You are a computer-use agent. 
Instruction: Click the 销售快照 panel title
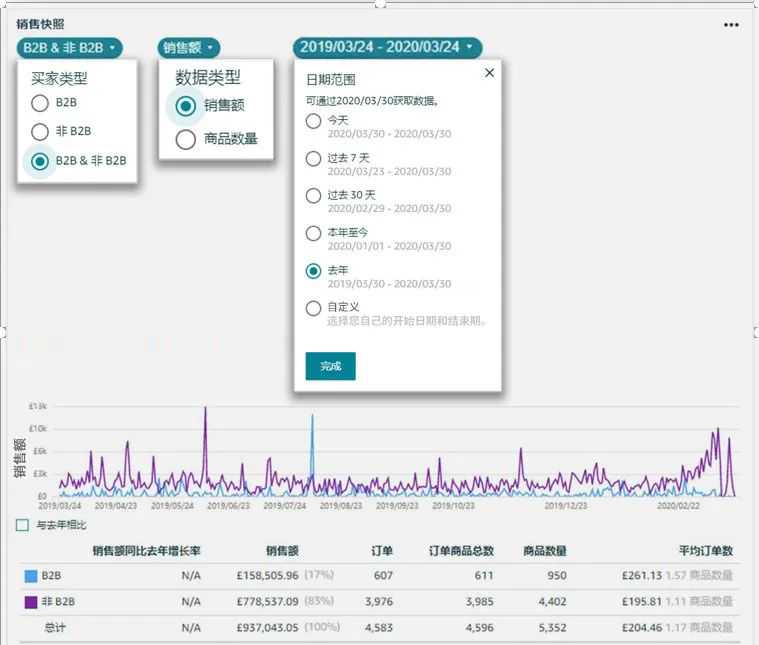(x=40, y=24)
